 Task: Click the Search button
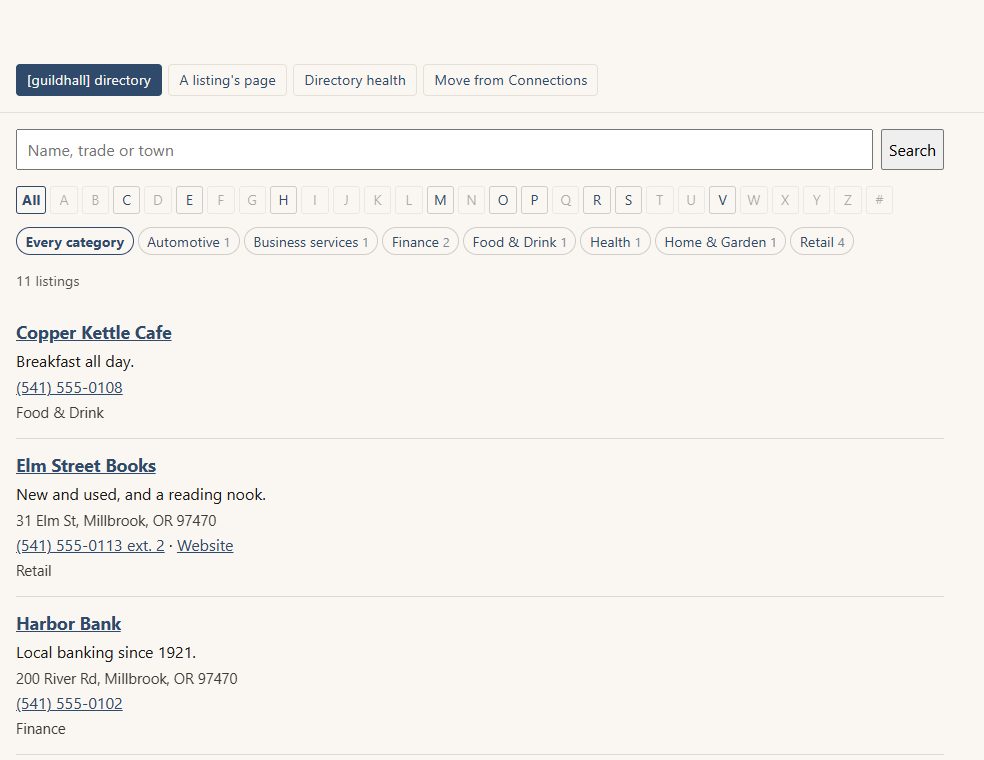click(912, 149)
